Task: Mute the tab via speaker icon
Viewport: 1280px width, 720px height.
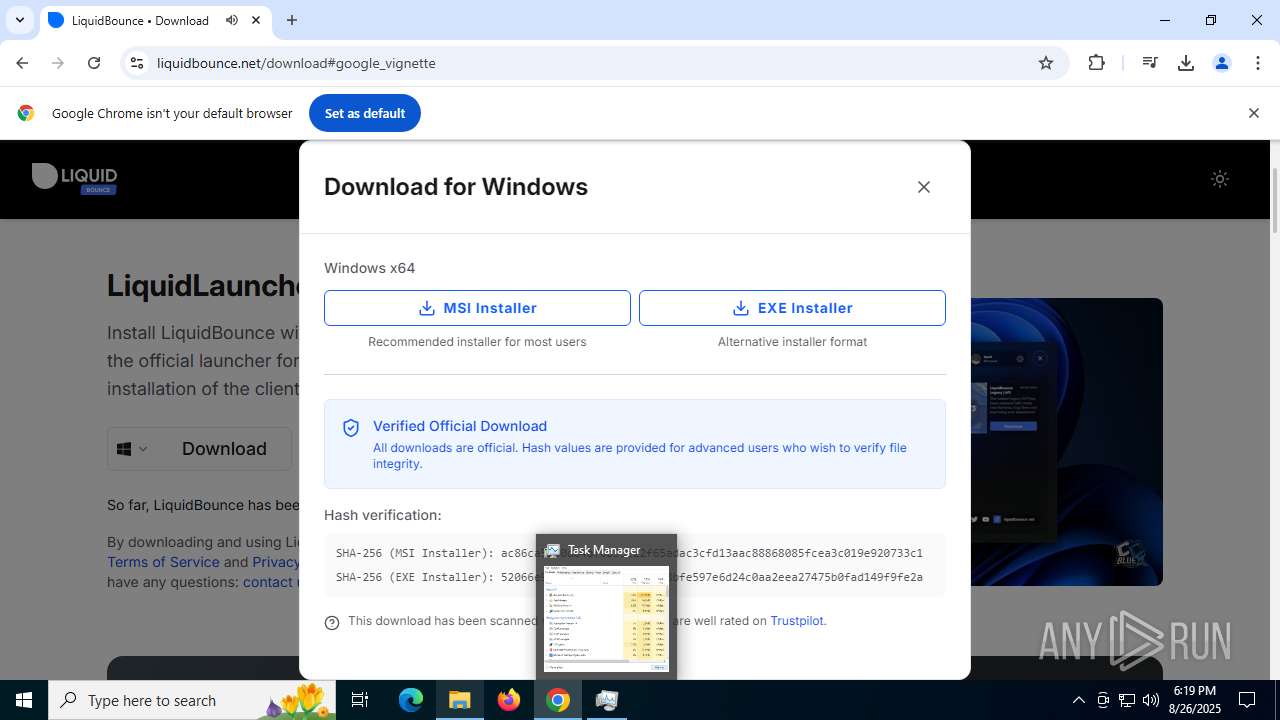Action: (x=232, y=20)
